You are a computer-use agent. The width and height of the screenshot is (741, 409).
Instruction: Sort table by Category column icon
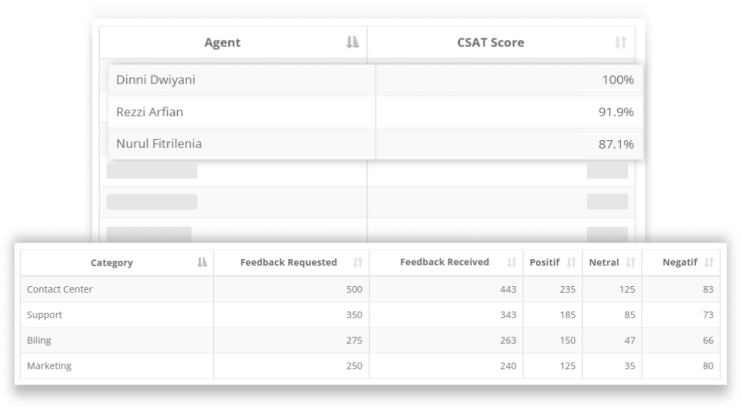[x=202, y=263]
